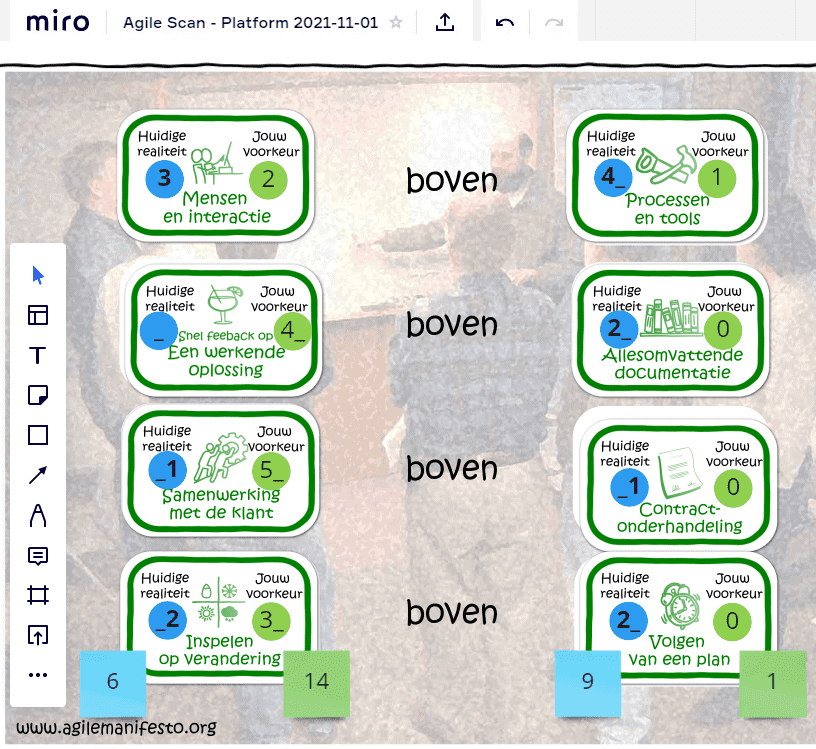
Task: Open the templates tool
Action: point(37,315)
